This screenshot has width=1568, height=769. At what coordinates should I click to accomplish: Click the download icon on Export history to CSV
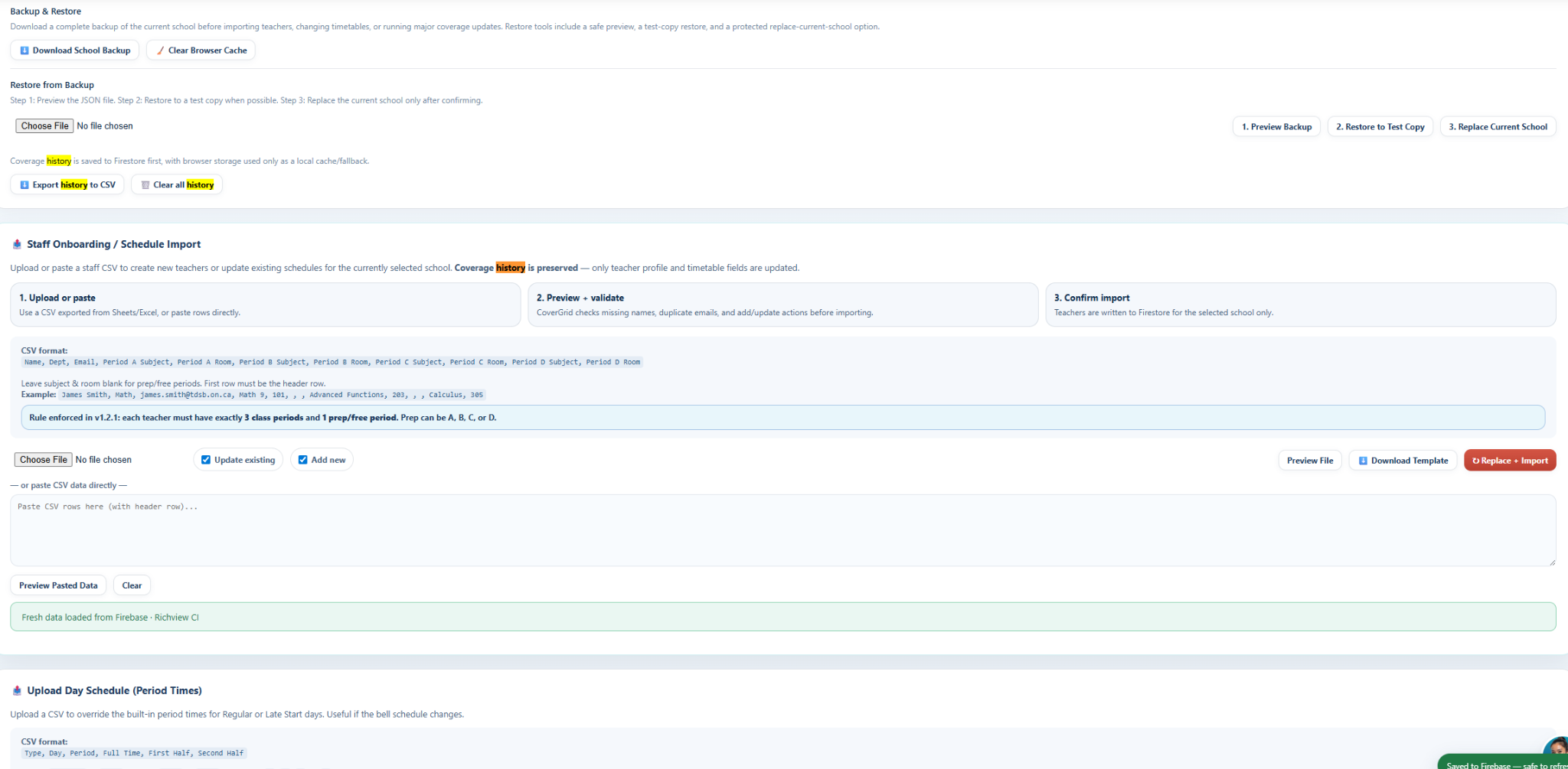pyautogui.click(x=24, y=185)
